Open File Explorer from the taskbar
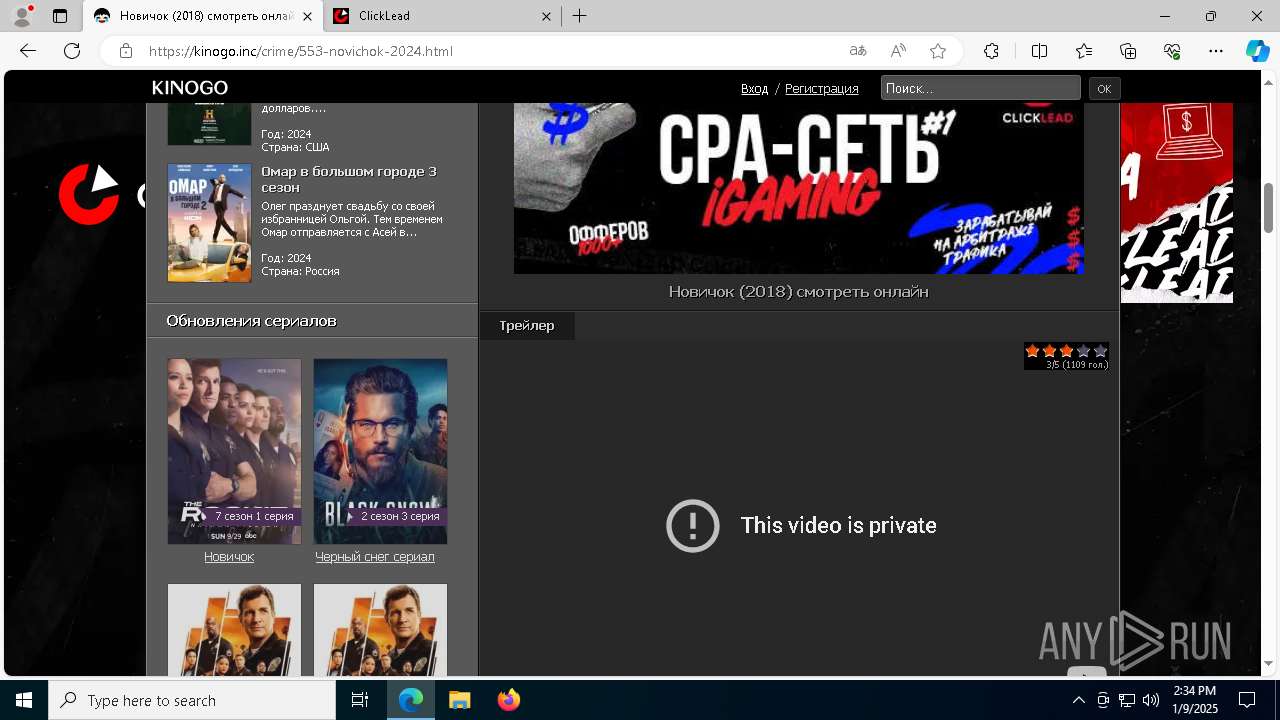 (x=459, y=700)
